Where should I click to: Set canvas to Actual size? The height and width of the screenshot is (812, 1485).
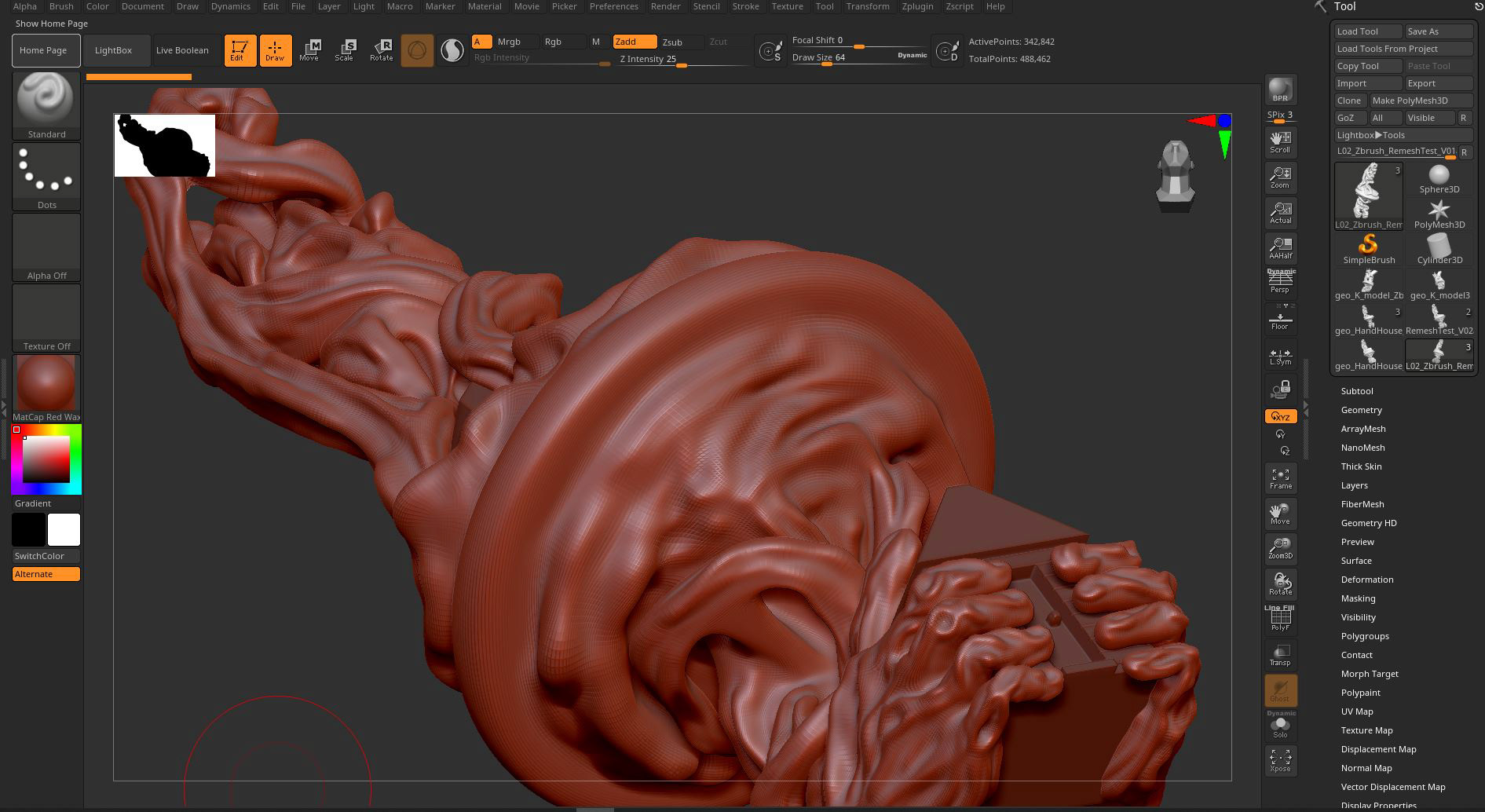coord(1280,213)
